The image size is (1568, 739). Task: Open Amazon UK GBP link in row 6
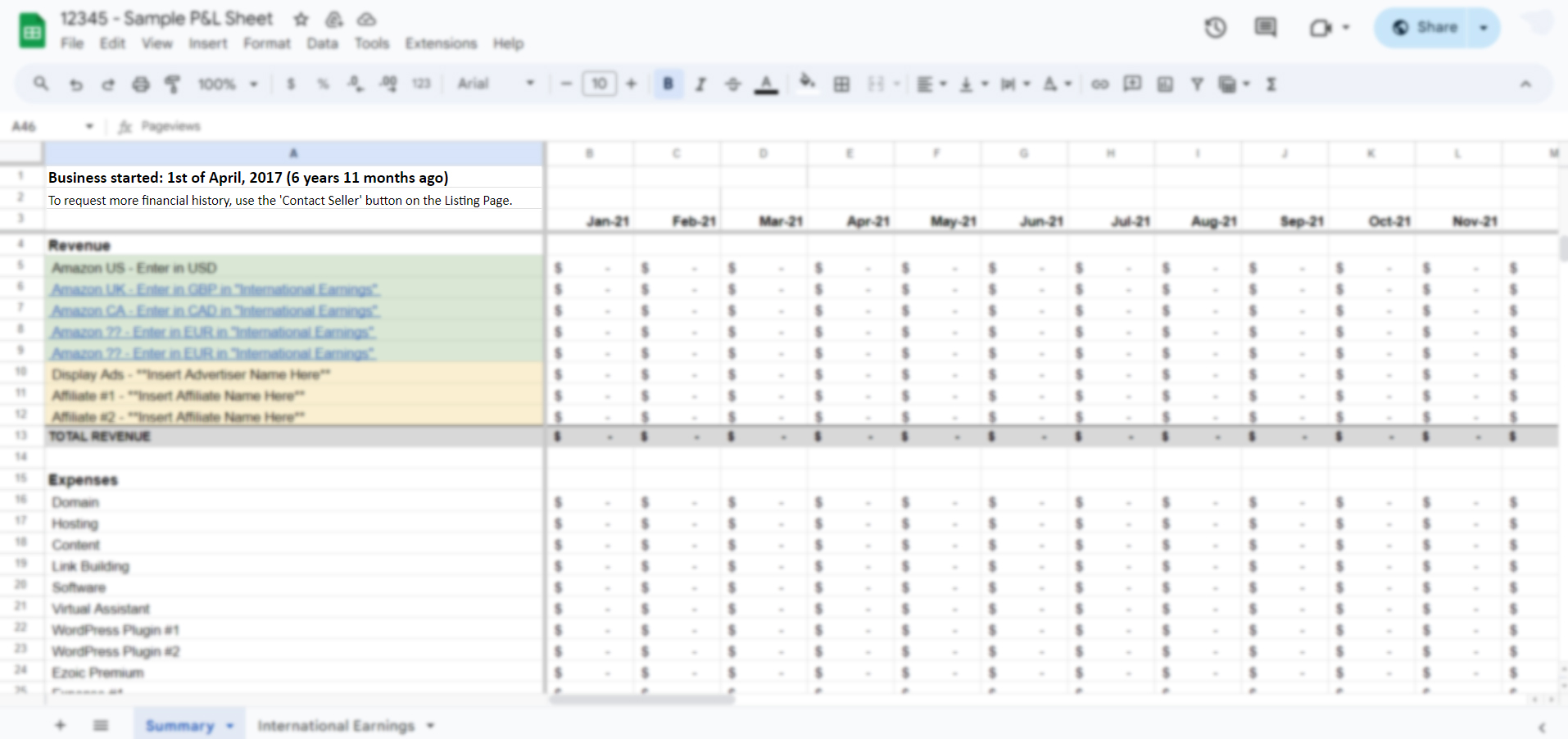[x=215, y=289]
